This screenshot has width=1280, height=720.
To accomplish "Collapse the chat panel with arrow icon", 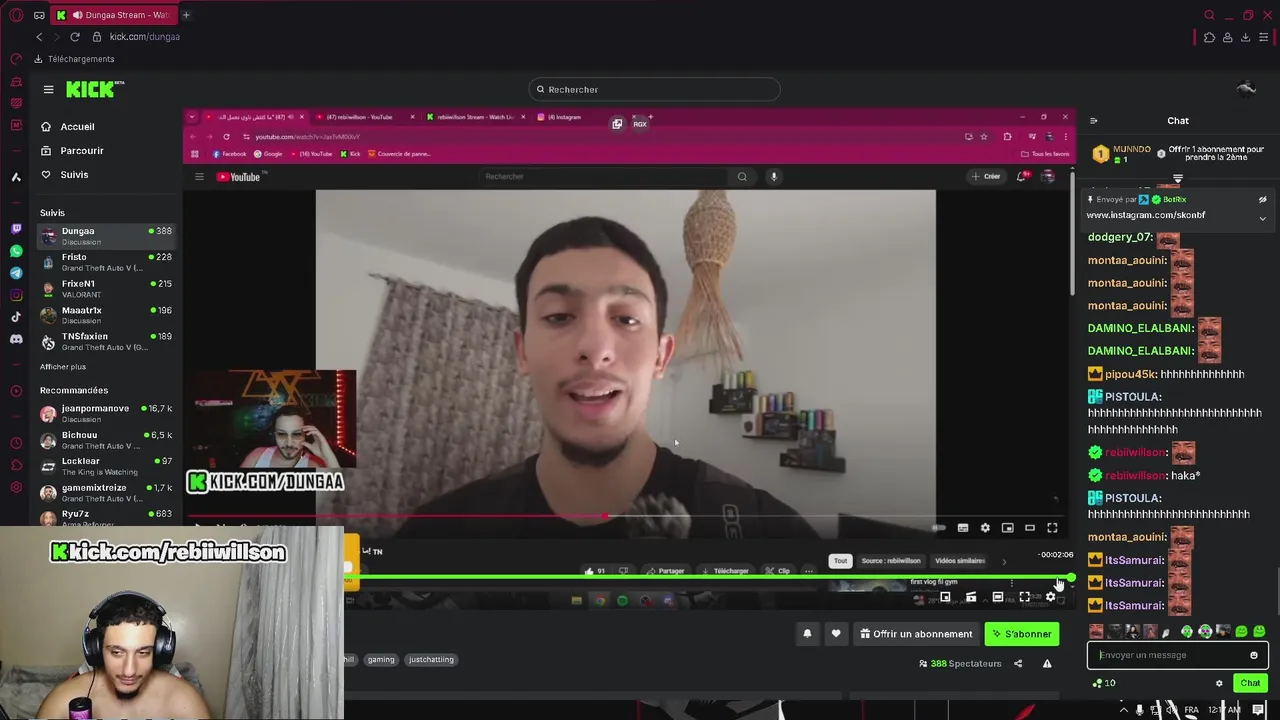I will pyautogui.click(x=1093, y=121).
